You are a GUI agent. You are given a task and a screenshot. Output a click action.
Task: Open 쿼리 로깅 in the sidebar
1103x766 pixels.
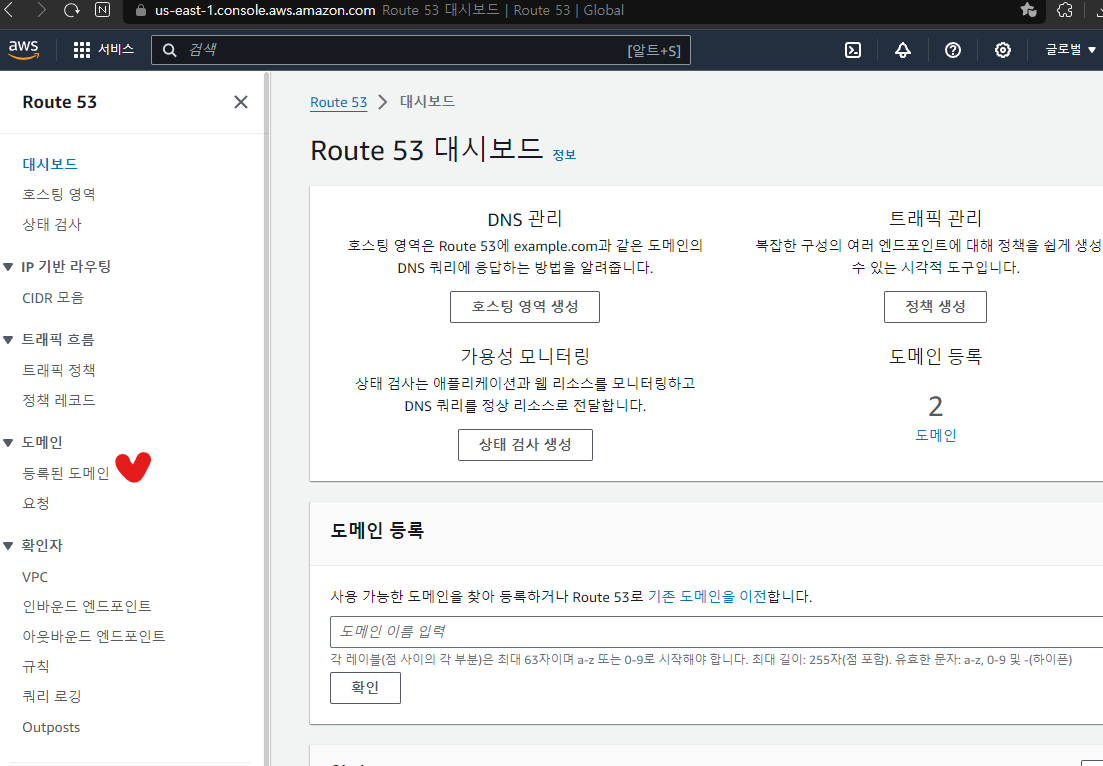51,696
